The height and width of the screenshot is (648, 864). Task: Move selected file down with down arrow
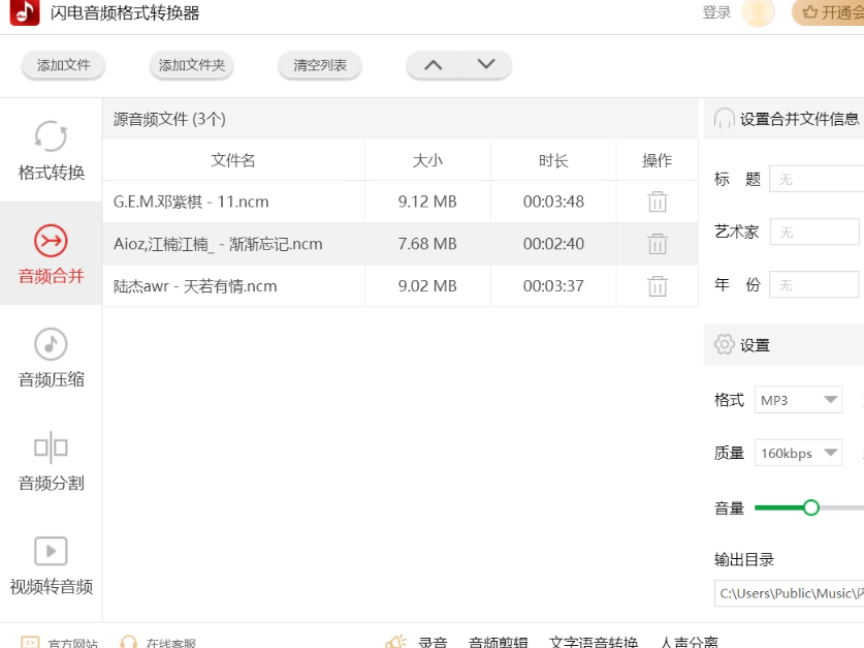tap(485, 65)
